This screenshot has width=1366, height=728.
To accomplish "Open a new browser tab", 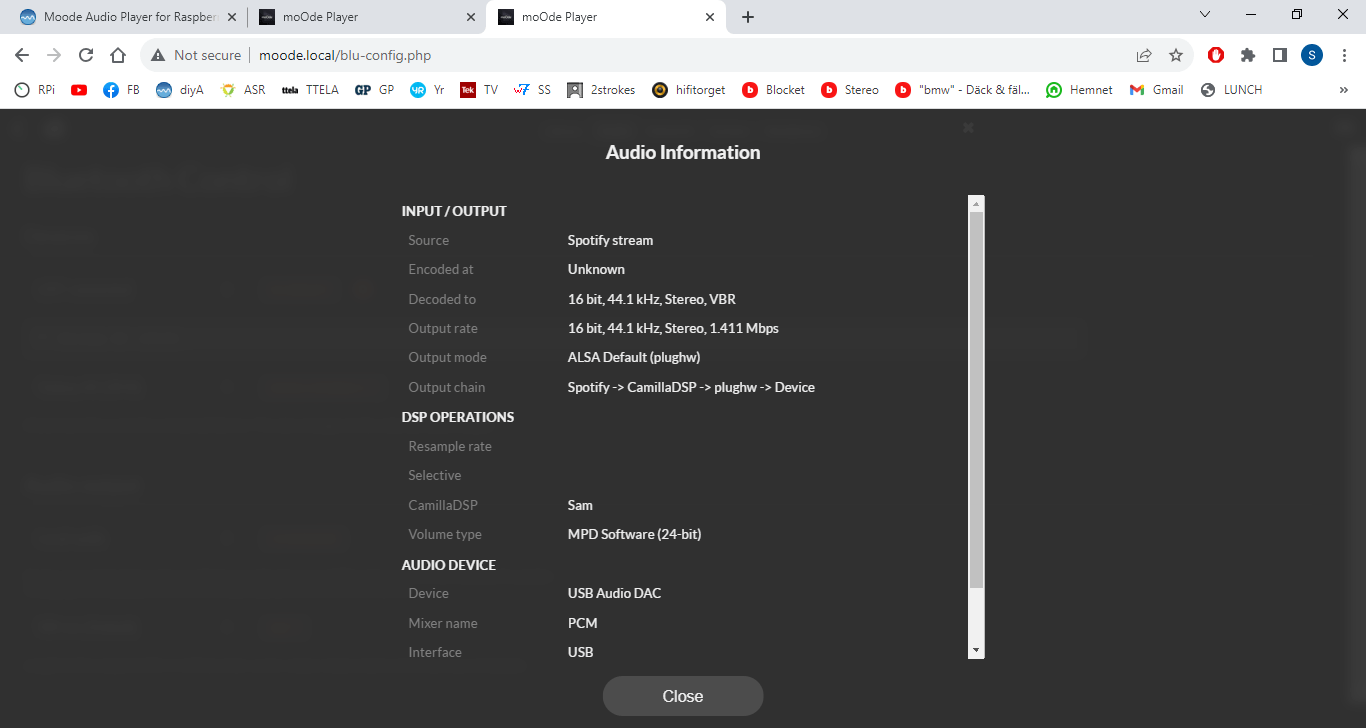I will pos(748,17).
